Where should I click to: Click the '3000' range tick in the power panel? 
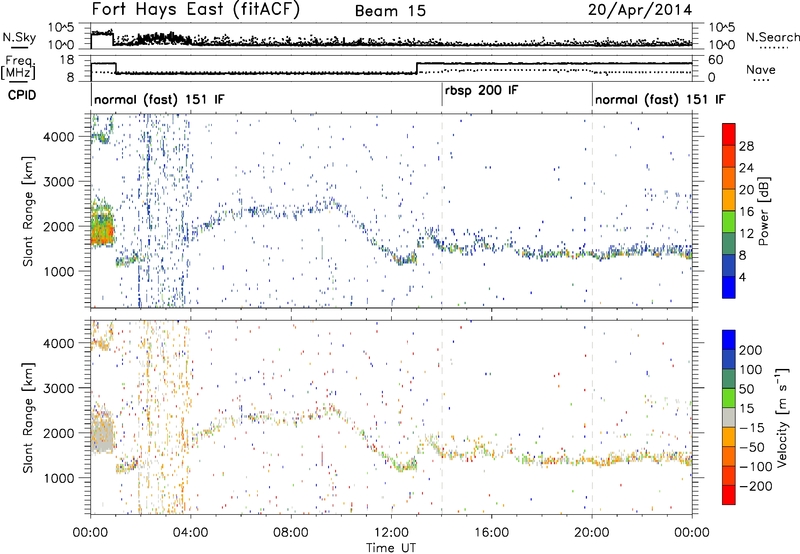tap(58, 182)
